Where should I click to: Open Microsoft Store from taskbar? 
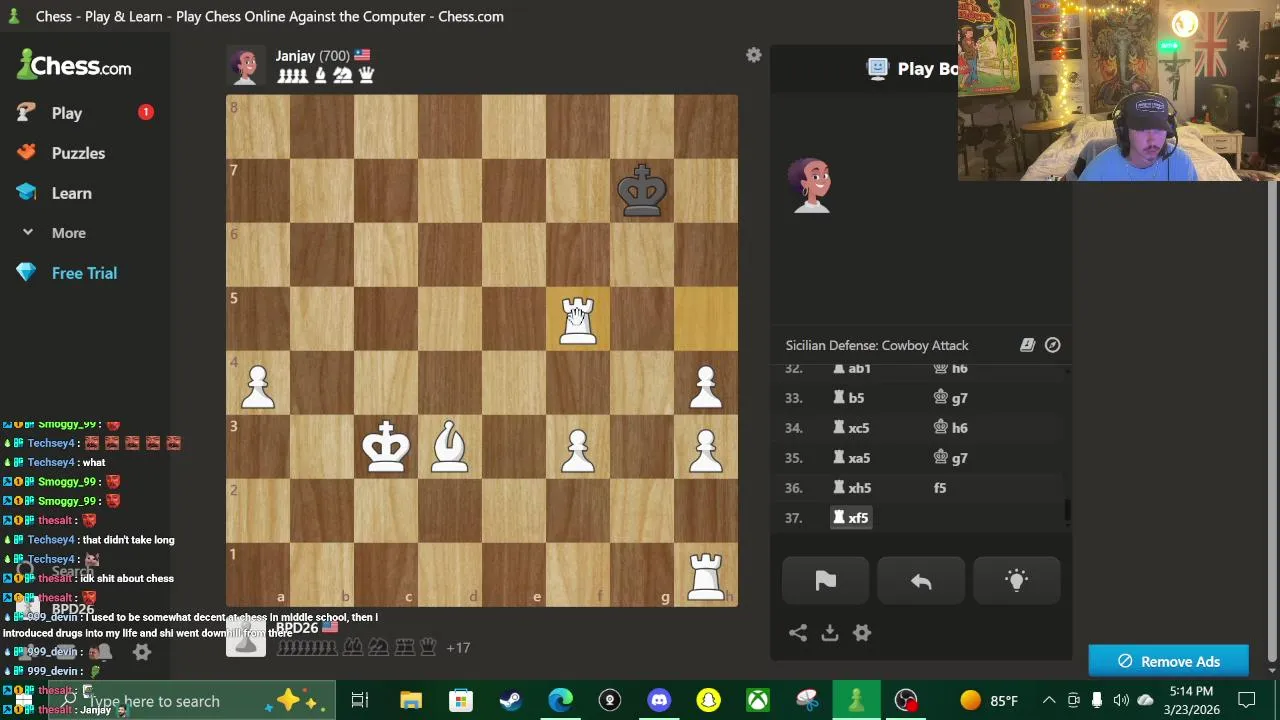point(461,700)
